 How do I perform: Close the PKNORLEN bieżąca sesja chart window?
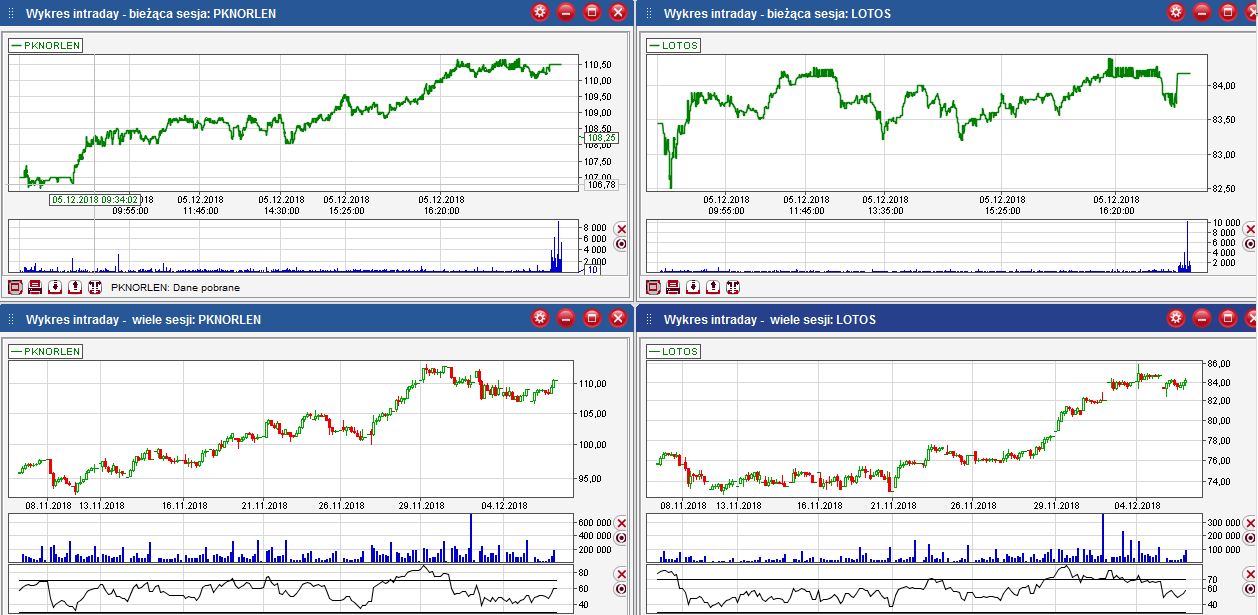point(618,13)
